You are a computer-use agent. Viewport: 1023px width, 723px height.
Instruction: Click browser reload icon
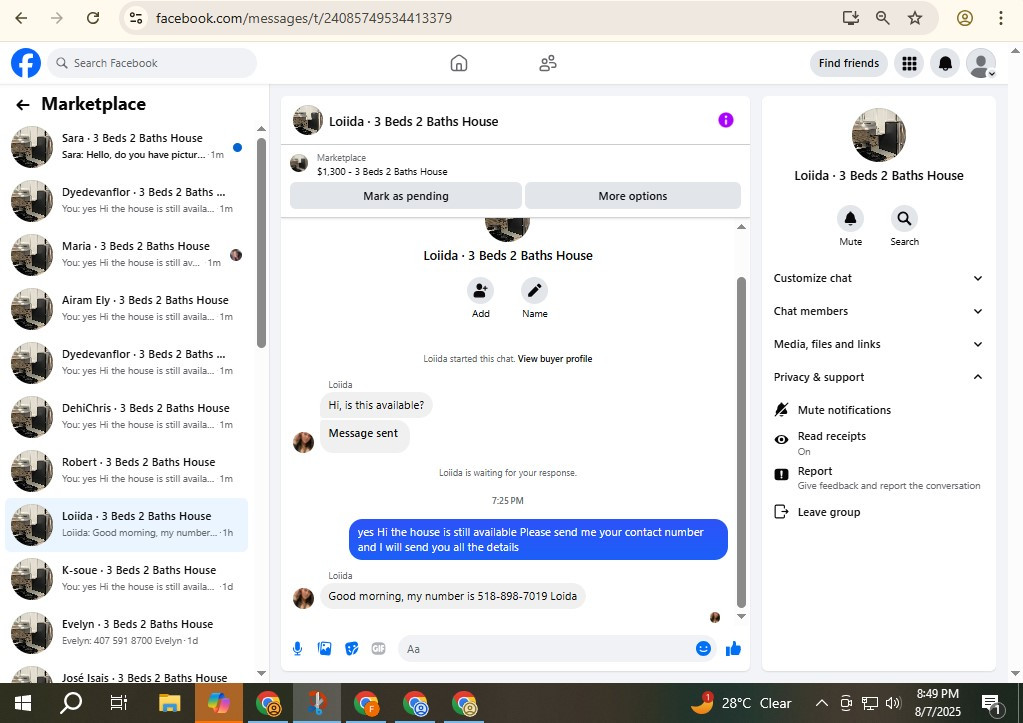pos(93,18)
